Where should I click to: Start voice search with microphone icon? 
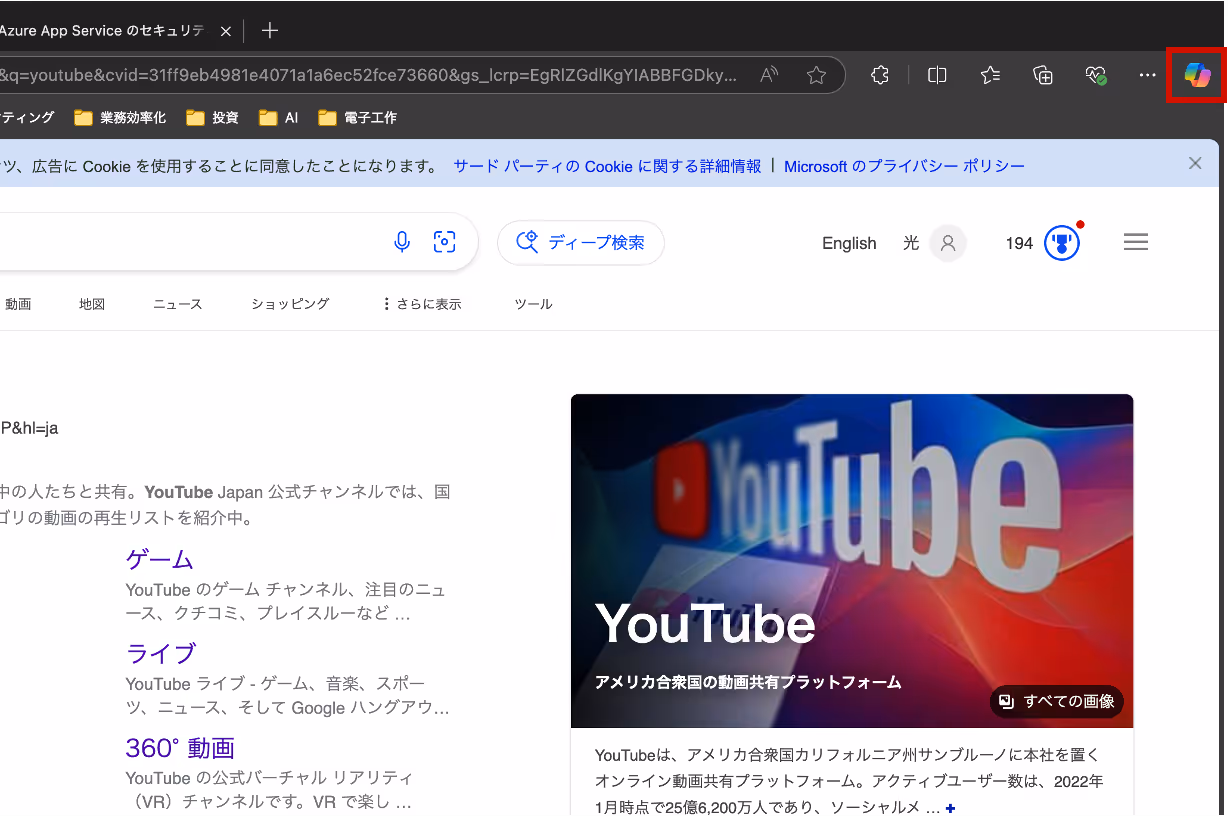[x=402, y=242]
